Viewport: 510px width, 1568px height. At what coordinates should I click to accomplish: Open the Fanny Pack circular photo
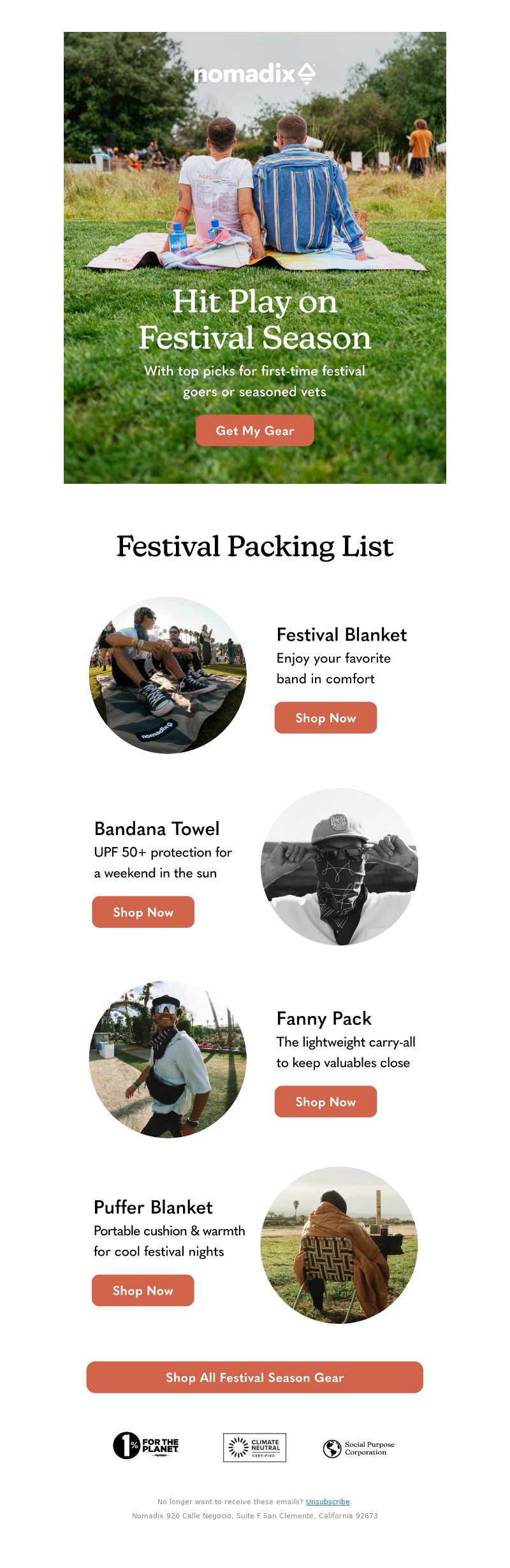coord(168,1059)
